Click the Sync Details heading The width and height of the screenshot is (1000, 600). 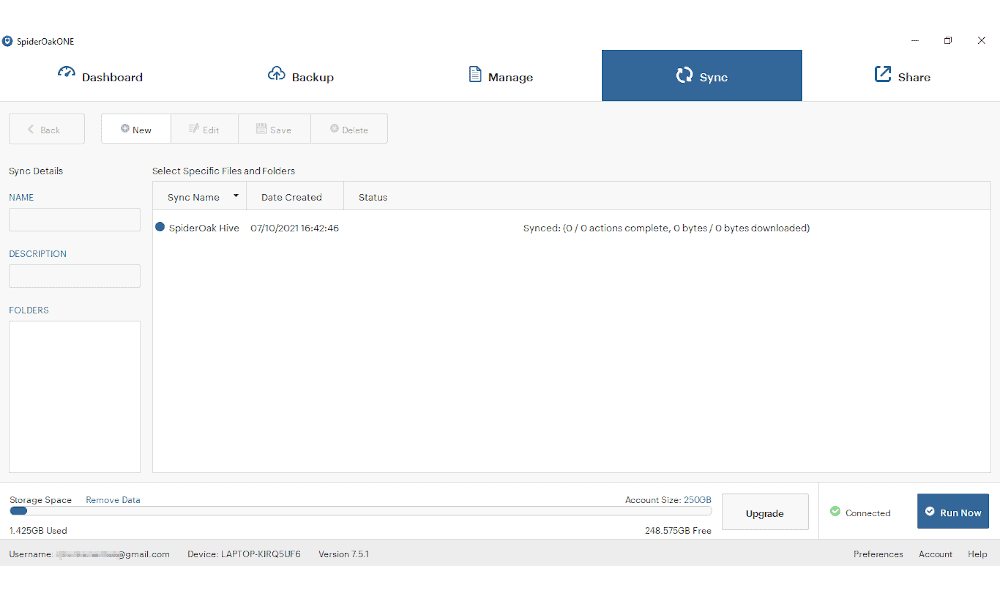(x=36, y=171)
